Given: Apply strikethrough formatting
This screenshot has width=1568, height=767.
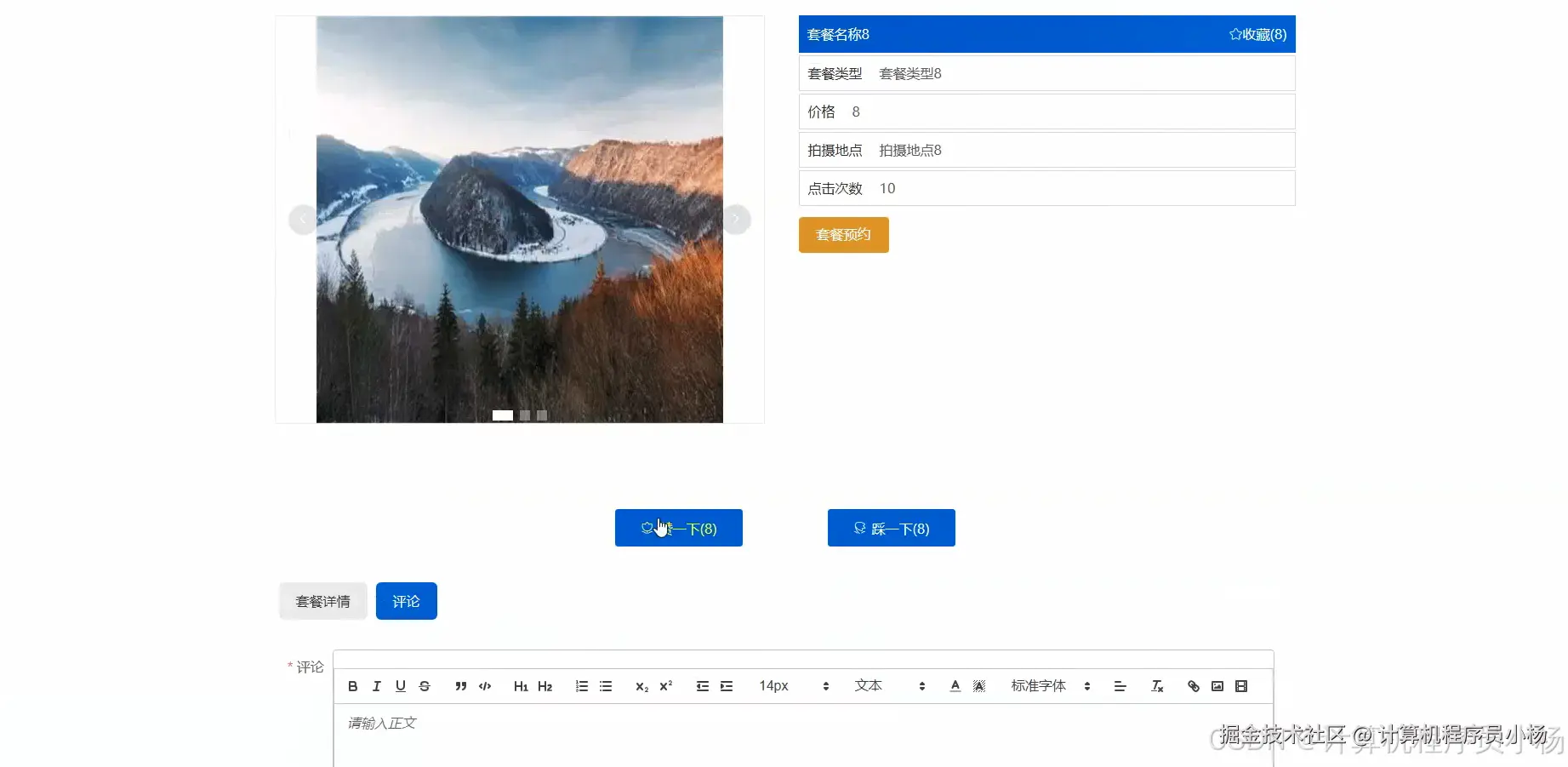Looking at the screenshot, I should [x=425, y=686].
